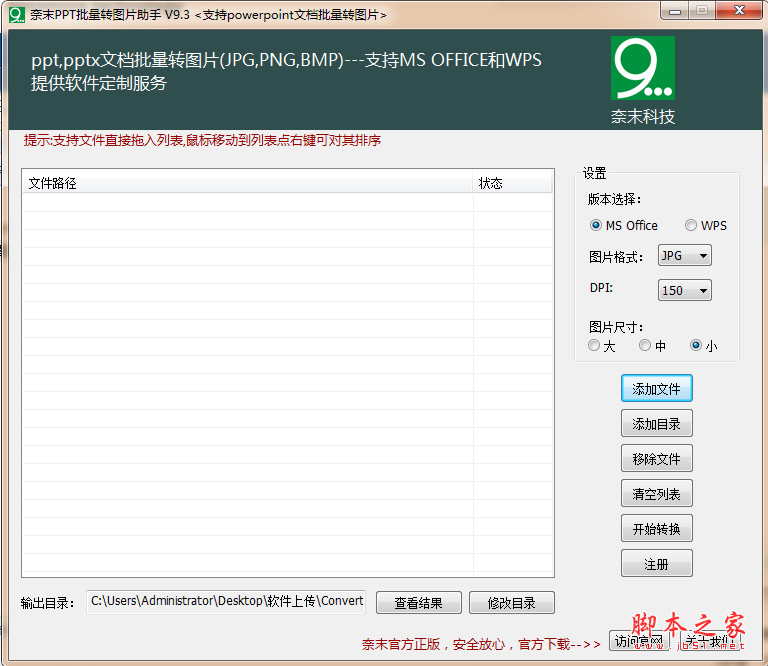Open the JPG image format dropdown
Image resolution: width=768 pixels, height=666 pixels.
pos(685,256)
